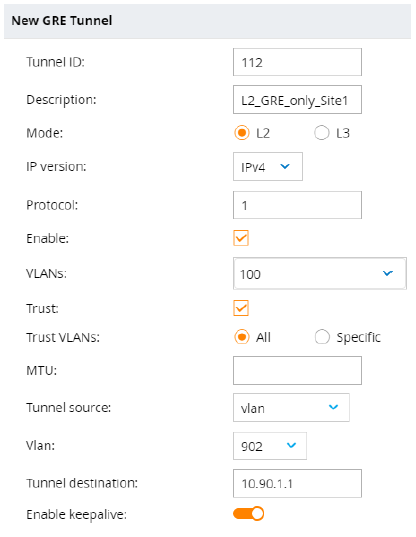Select the L2 mode radio button
Image resolution: width=416 pixels, height=537 pixels.
[x=242, y=133]
